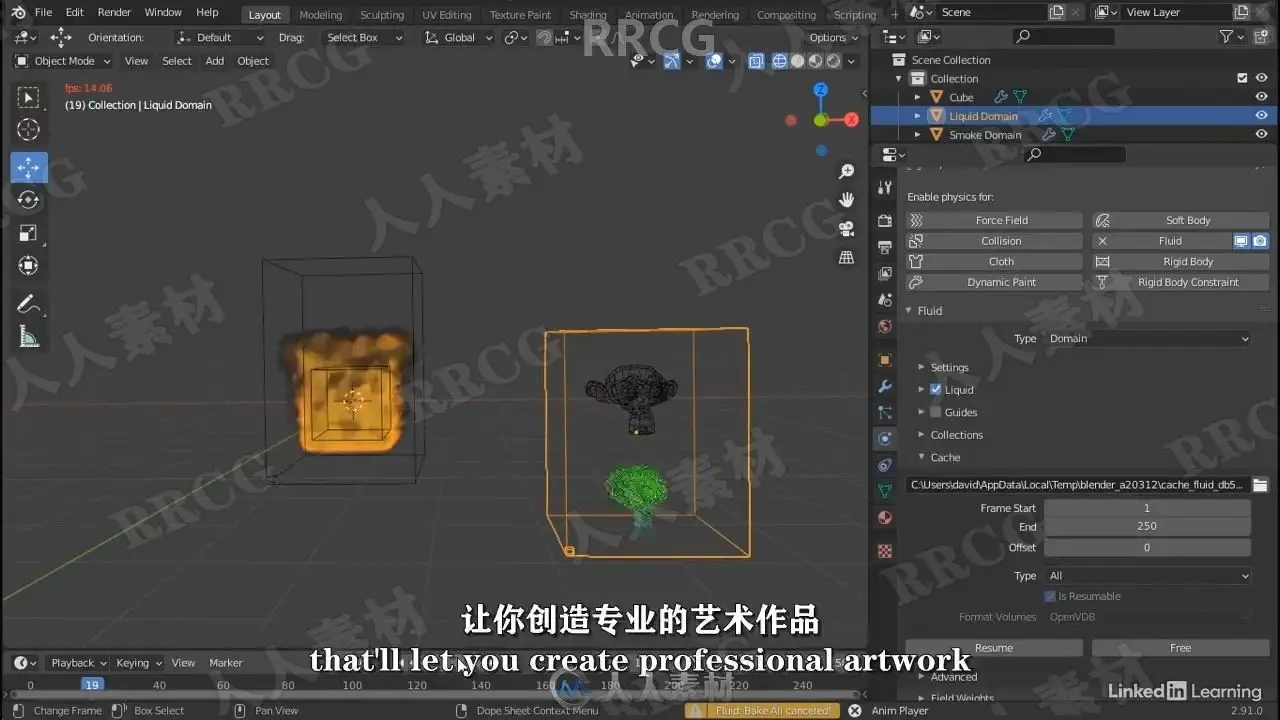Open the Render menu
Viewport: 1280px width, 720px height.
(114, 12)
